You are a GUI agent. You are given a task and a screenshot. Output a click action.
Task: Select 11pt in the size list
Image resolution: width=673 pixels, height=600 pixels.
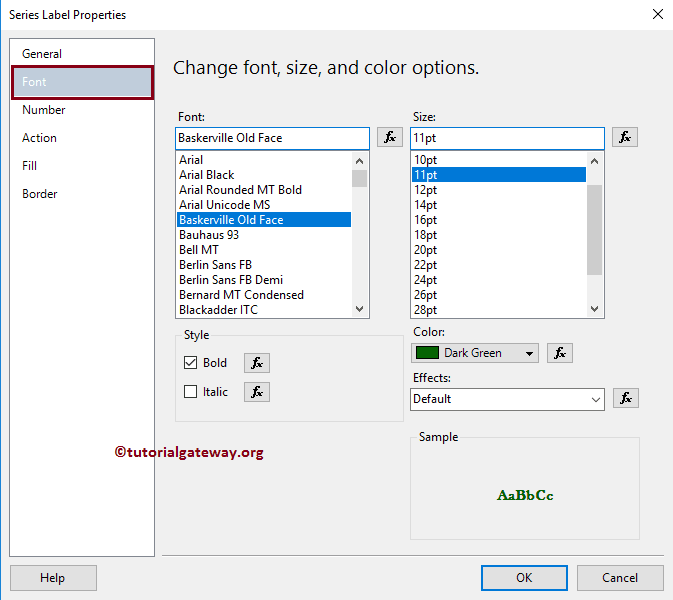pos(499,175)
